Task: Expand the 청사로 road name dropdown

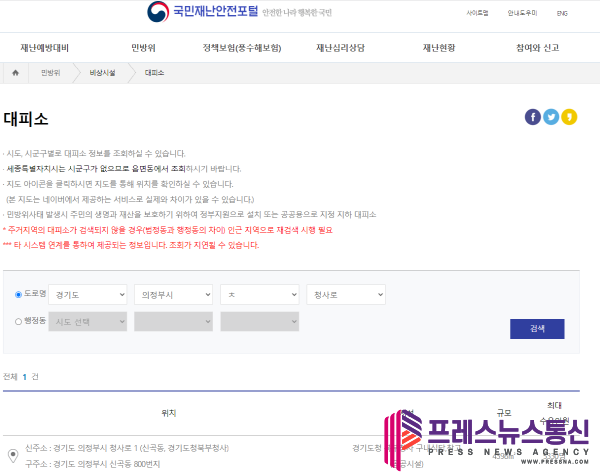Action: coord(345,295)
